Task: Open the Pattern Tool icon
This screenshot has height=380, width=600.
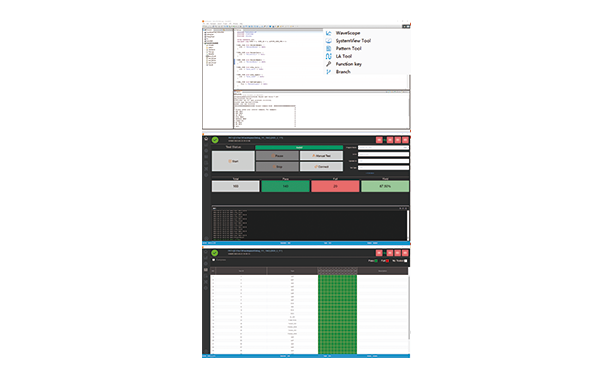Action: coord(328,49)
